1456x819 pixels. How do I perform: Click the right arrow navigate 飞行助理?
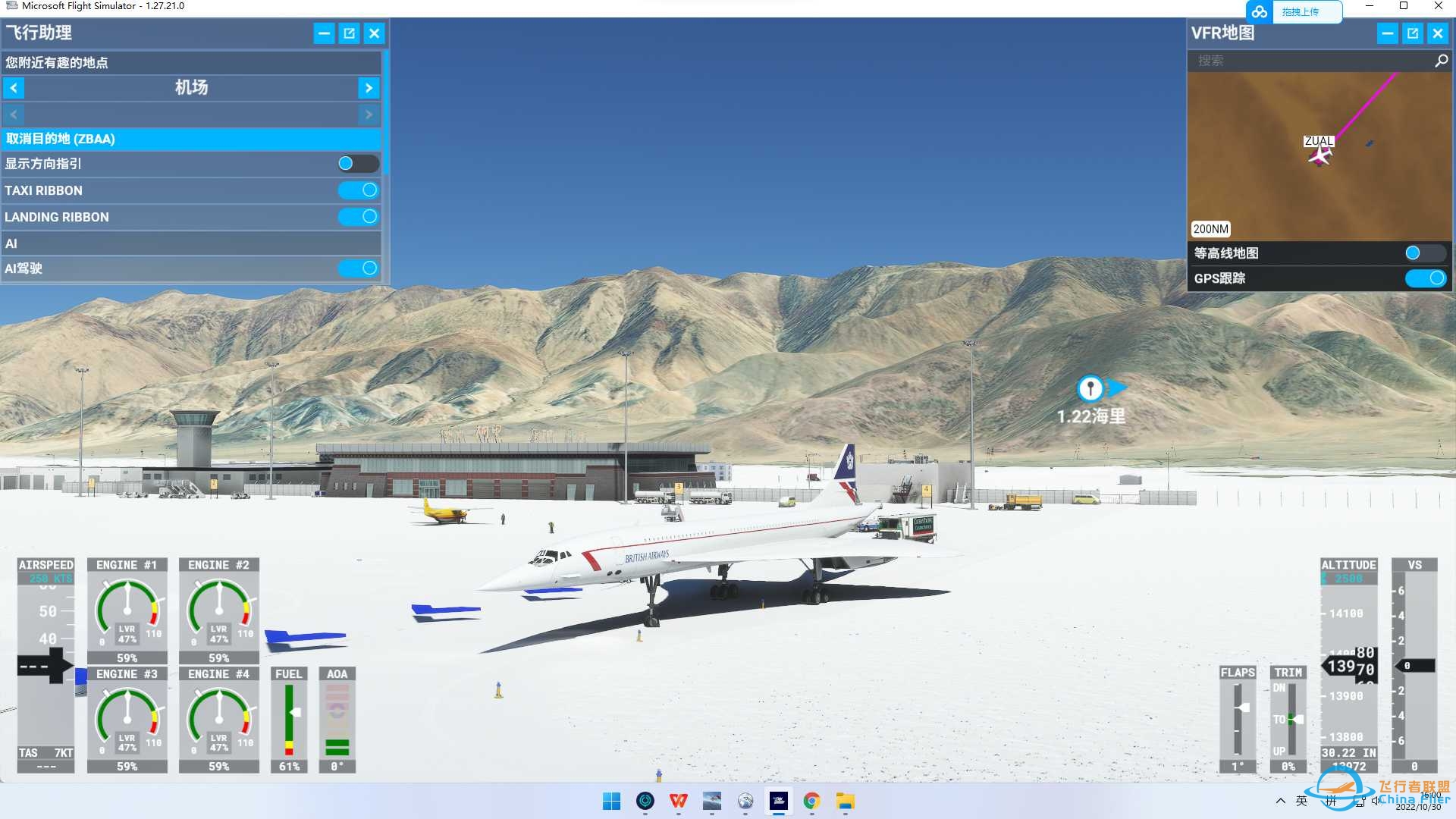(x=370, y=88)
